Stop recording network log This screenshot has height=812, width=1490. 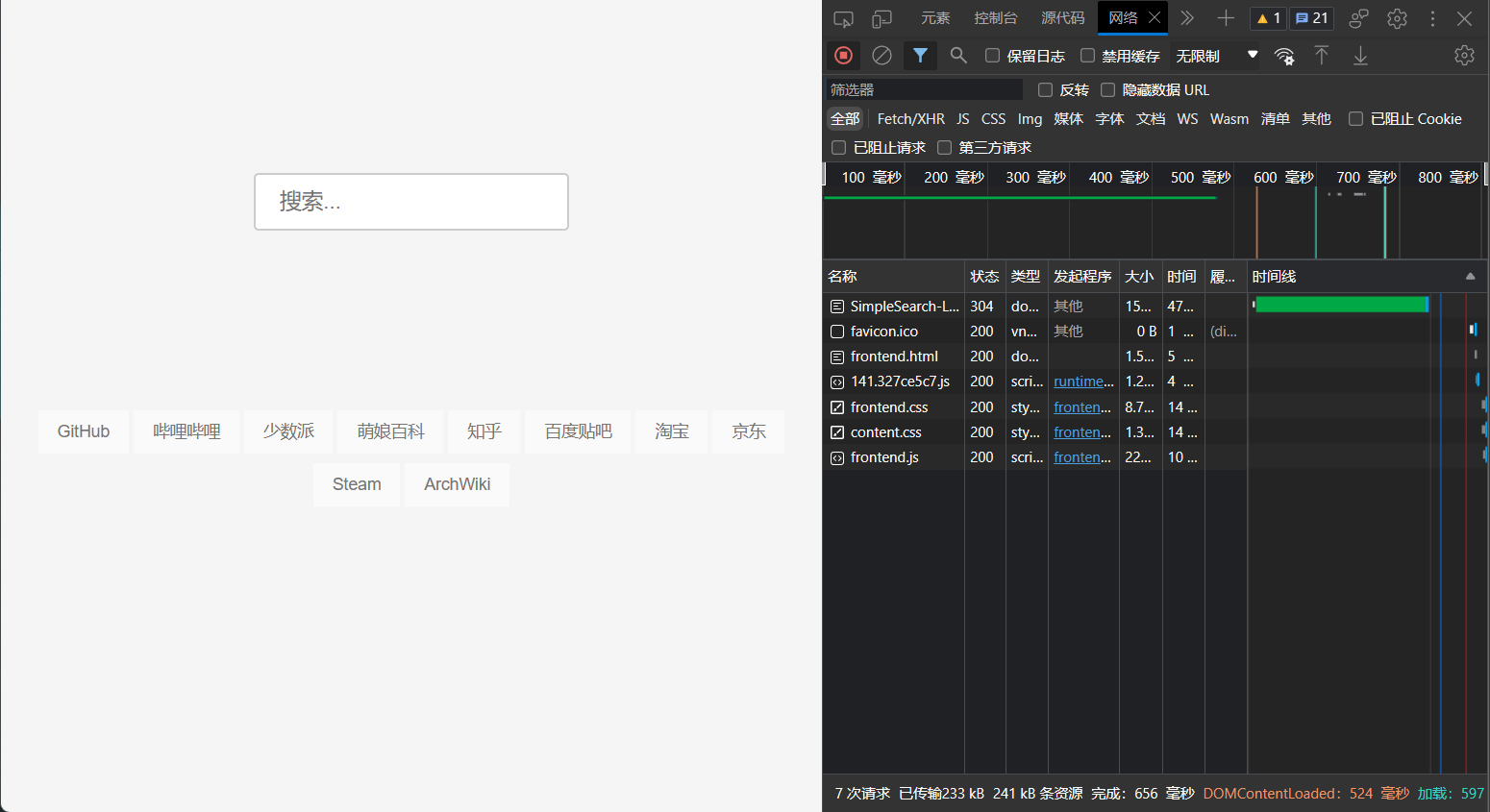pos(843,55)
